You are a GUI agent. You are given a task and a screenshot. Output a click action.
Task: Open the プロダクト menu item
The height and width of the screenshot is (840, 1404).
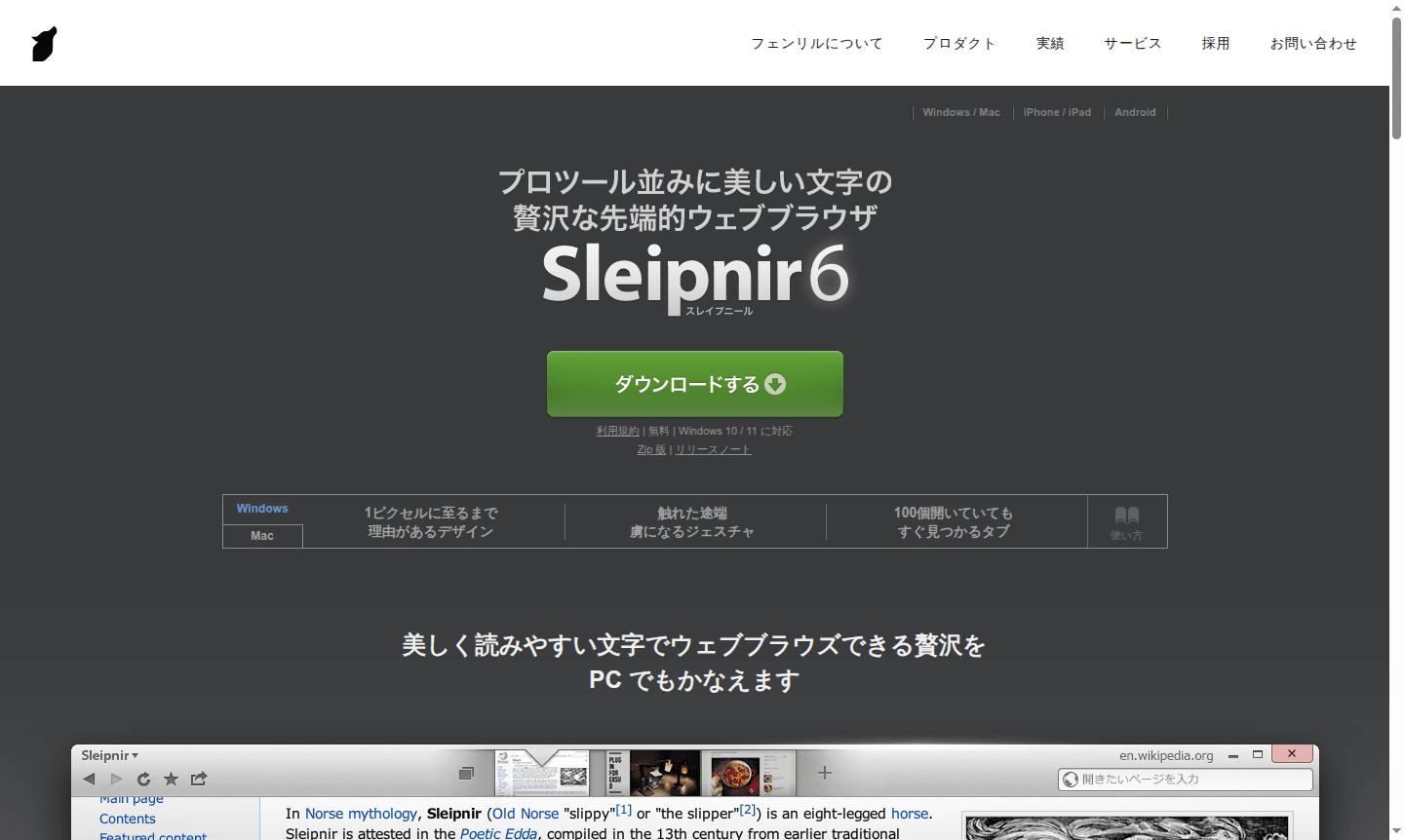[958, 43]
